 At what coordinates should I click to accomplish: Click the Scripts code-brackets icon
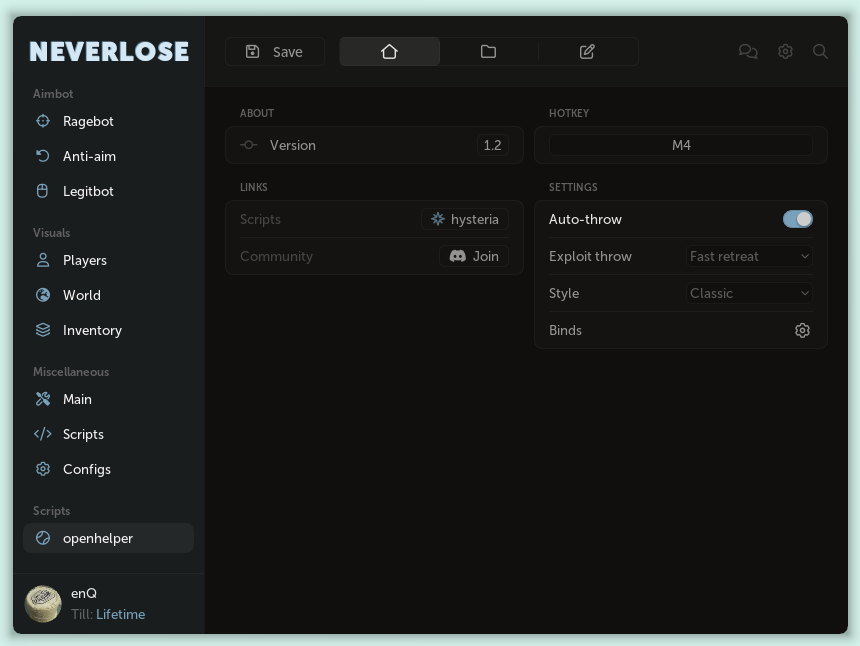(43, 434)
